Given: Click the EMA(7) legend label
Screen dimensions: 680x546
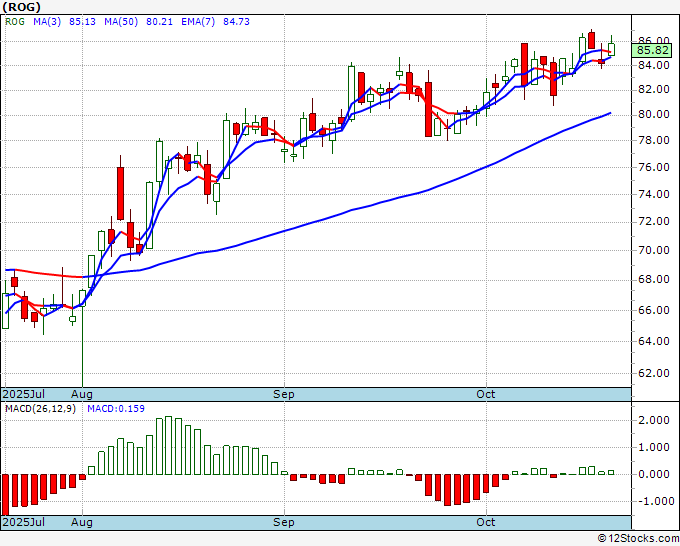Looking at the screenshot, I should coord(198,22).
